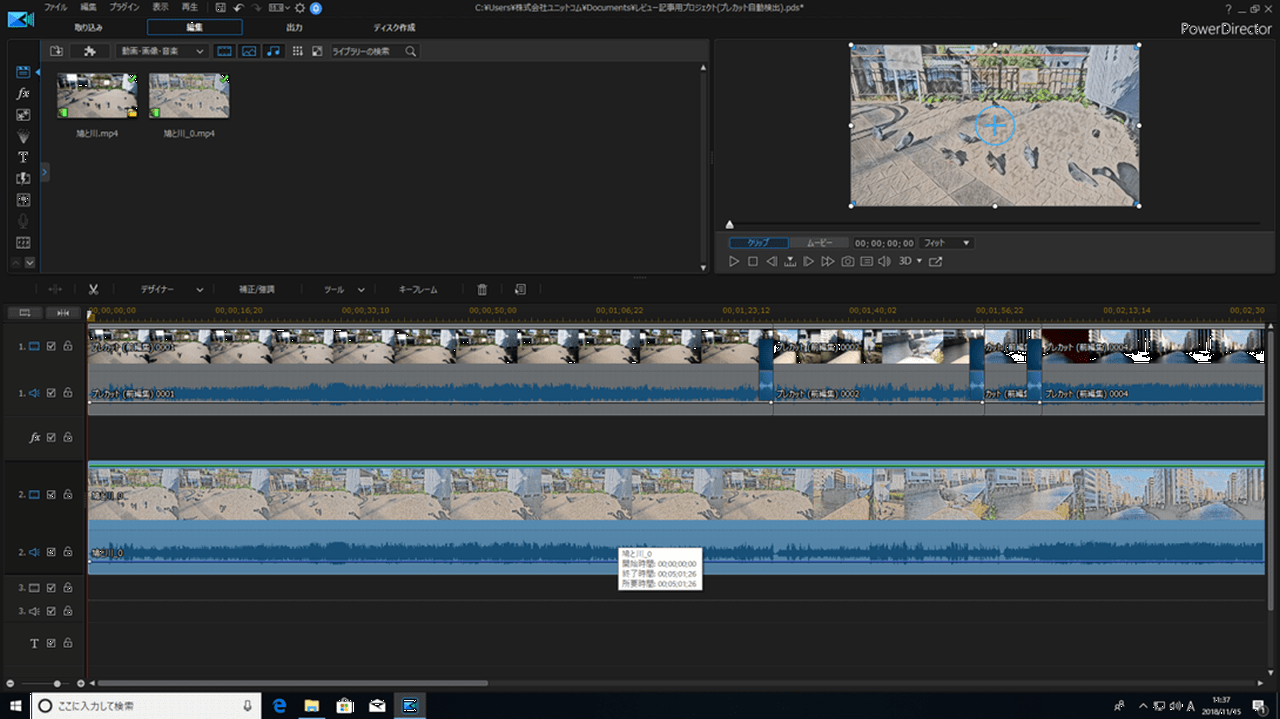
Task: Click the trash can delete icon
Action: pyautogui.click(x=482, y=289)
